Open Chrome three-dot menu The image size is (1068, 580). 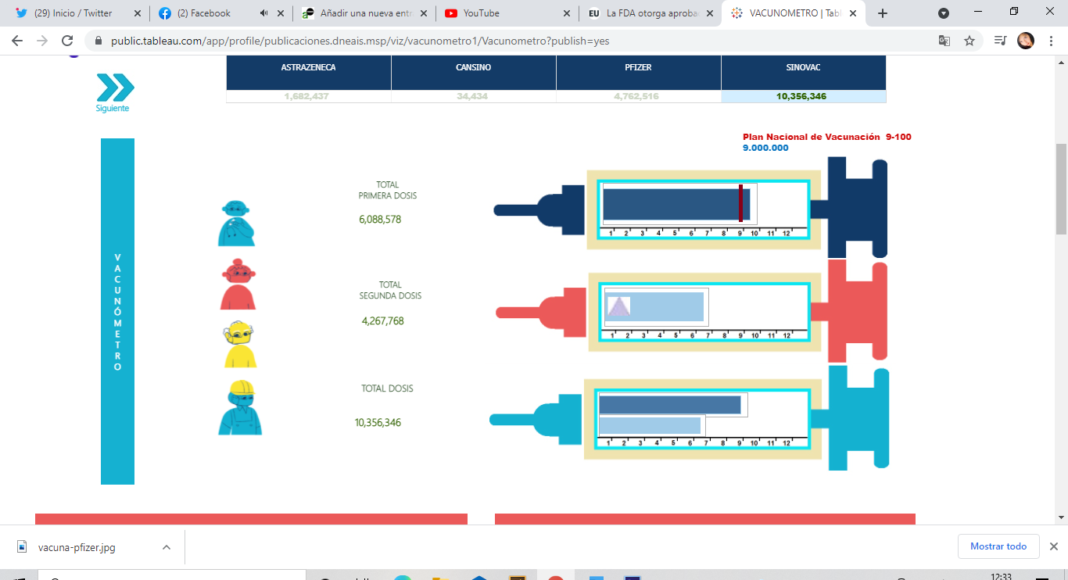pos(1051,41)
